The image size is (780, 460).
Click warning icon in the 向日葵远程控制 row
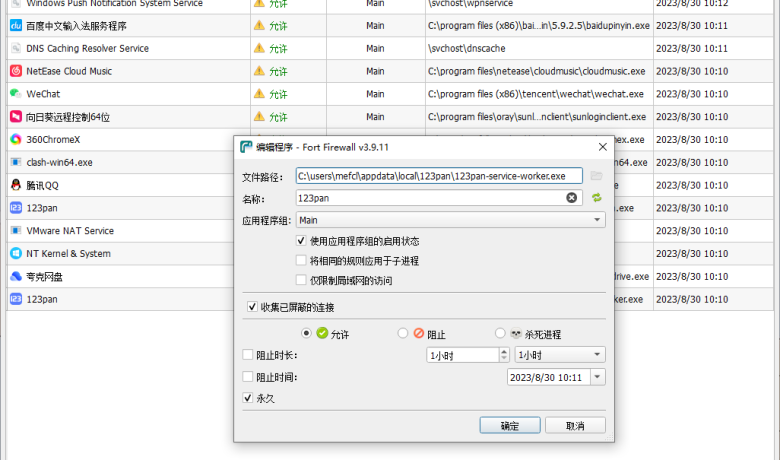tap(259, 116)
